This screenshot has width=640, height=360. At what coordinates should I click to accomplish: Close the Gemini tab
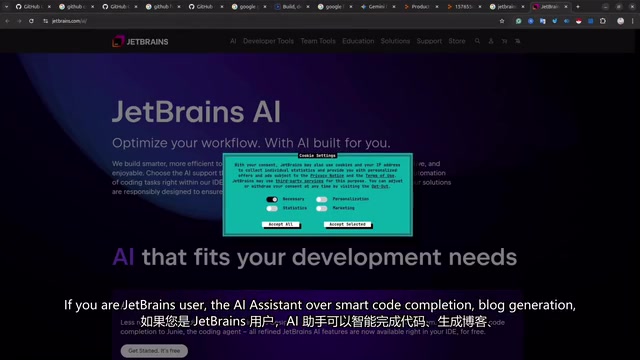(394, 7)
